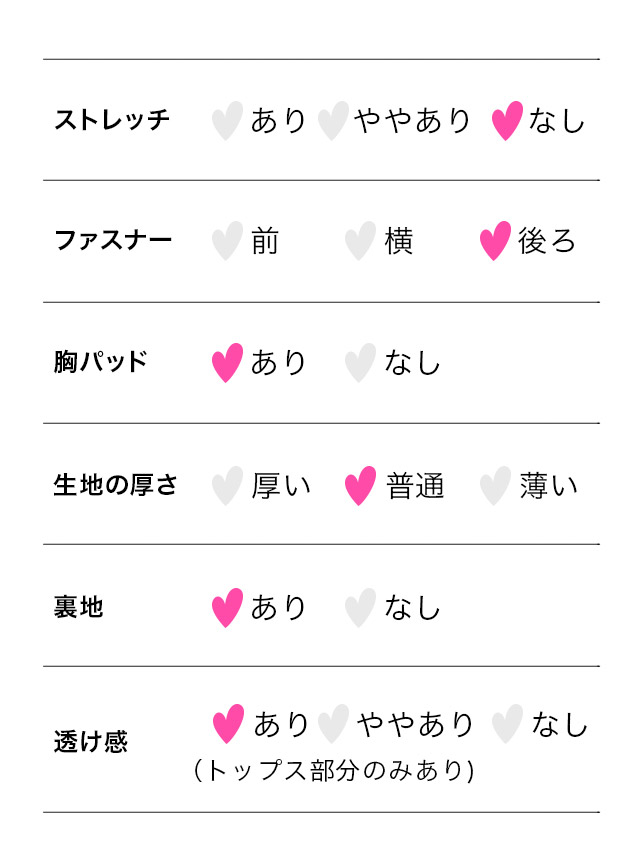Select the gray heart next to ストレッチ ややあり
The width and height of the screenshot is (640, 854).
tap(332, 120)
